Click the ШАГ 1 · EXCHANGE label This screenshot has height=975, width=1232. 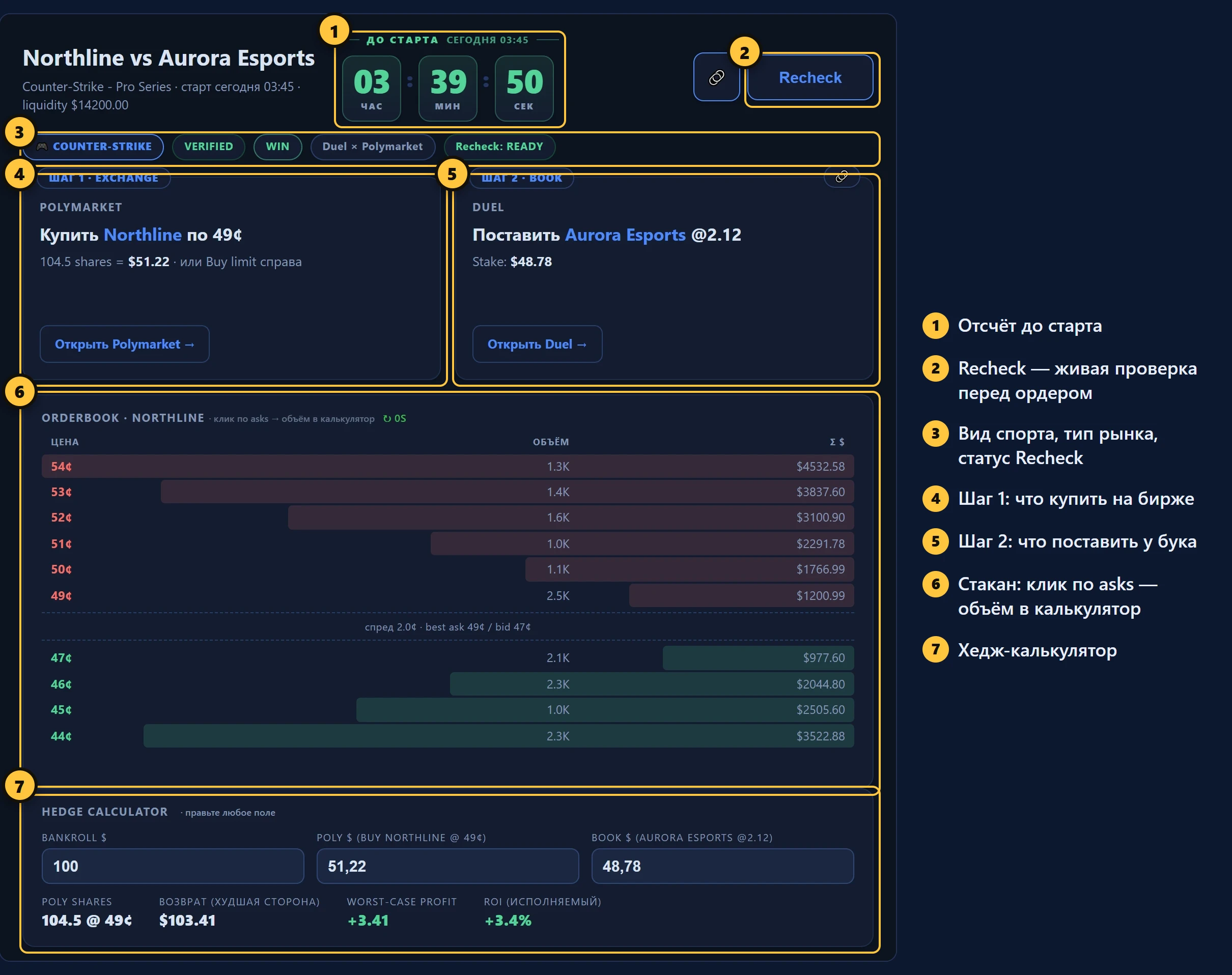[103, 178]
